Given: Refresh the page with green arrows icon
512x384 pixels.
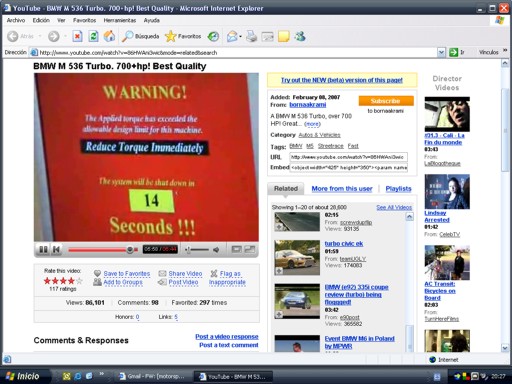Looking at the screenshot, I should point(93,36).
